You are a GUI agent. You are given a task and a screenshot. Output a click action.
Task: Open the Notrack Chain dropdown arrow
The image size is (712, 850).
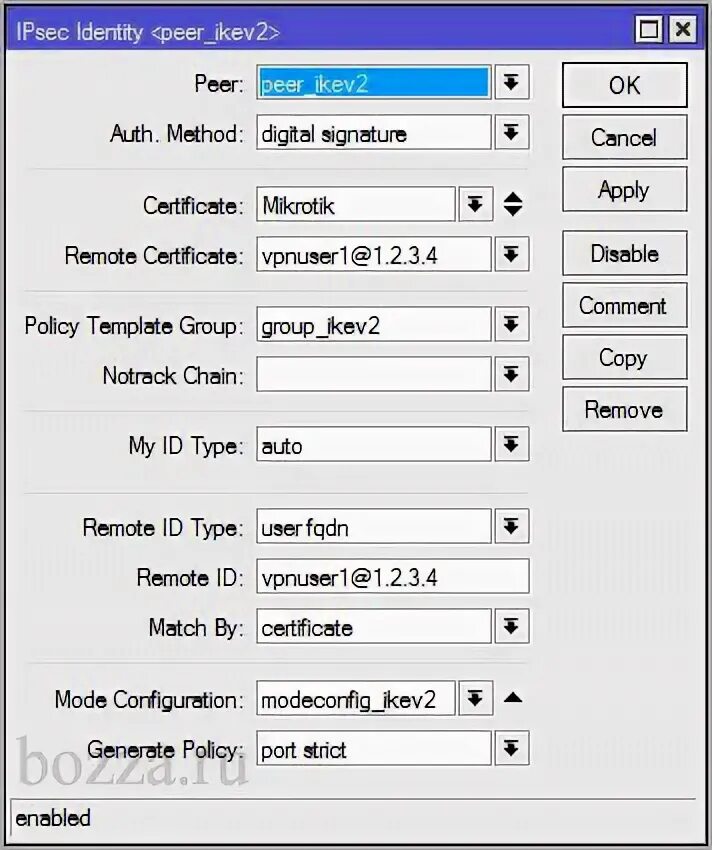511,374
